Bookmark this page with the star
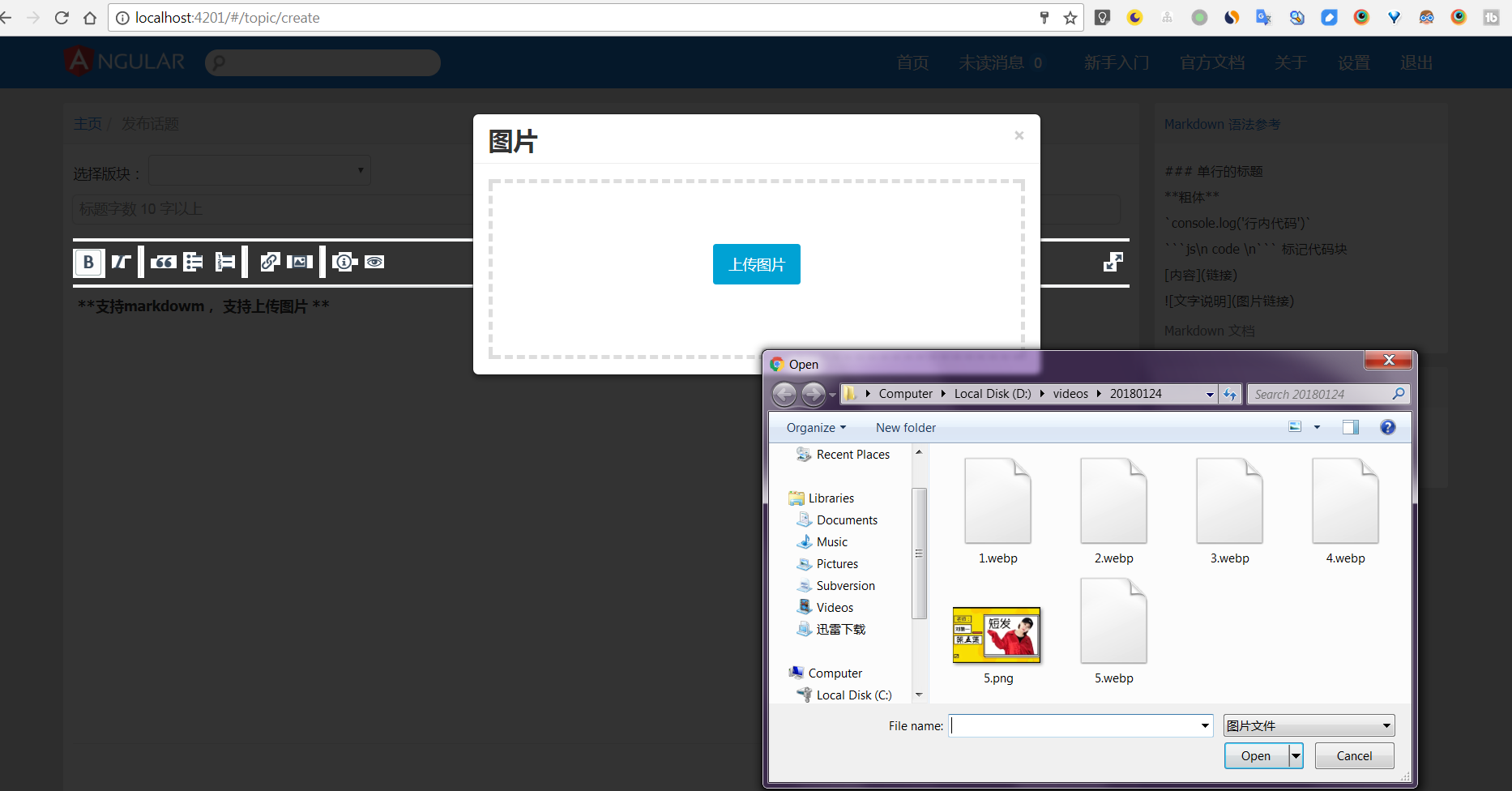Viewport: 1512px width, 791px height. tap(1070, 18)
